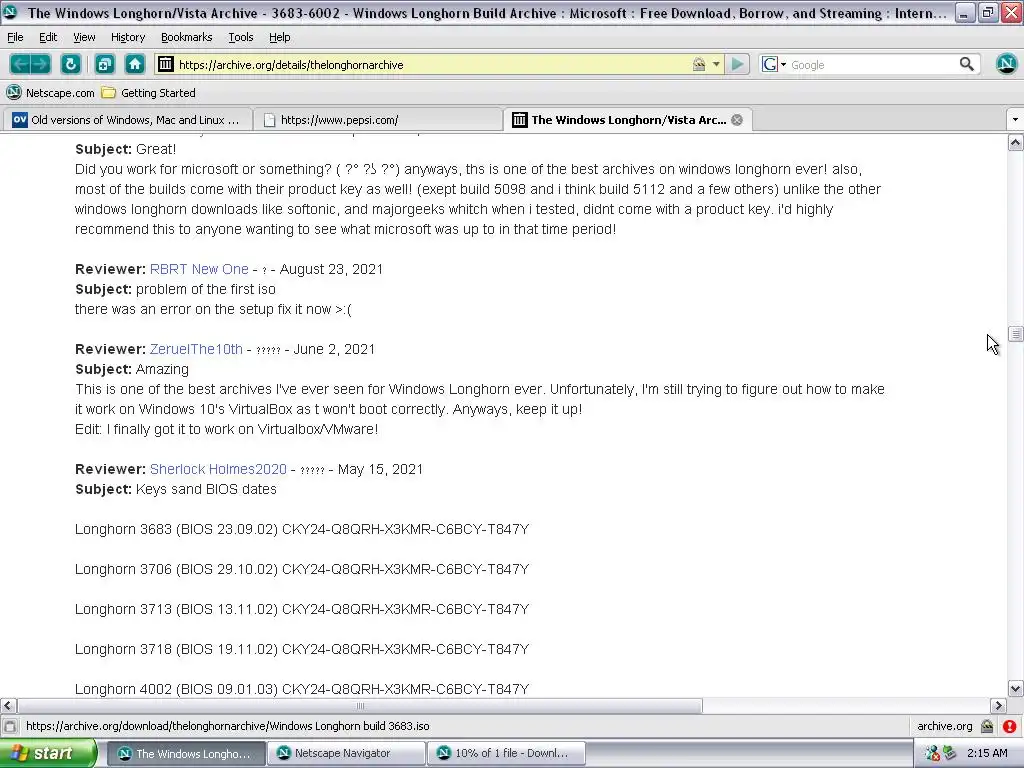Close the Windows Longhorn/Vista tab
This screenshot has width=1024, height=768.
click(737, 120)
